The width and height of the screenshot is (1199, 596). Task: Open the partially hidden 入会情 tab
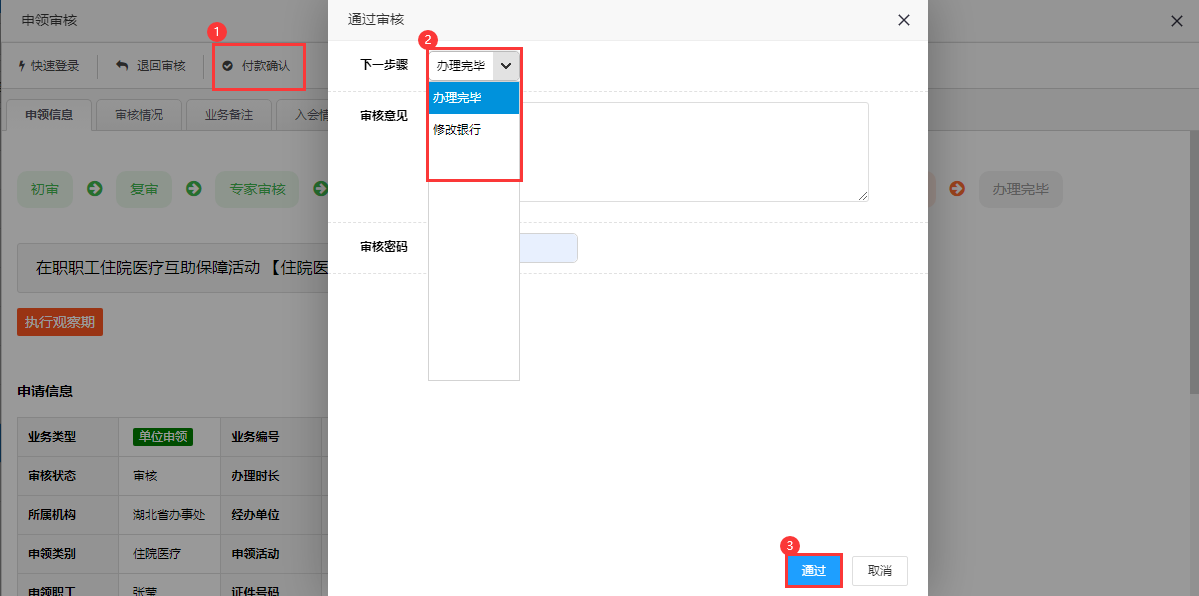point(304,116)
